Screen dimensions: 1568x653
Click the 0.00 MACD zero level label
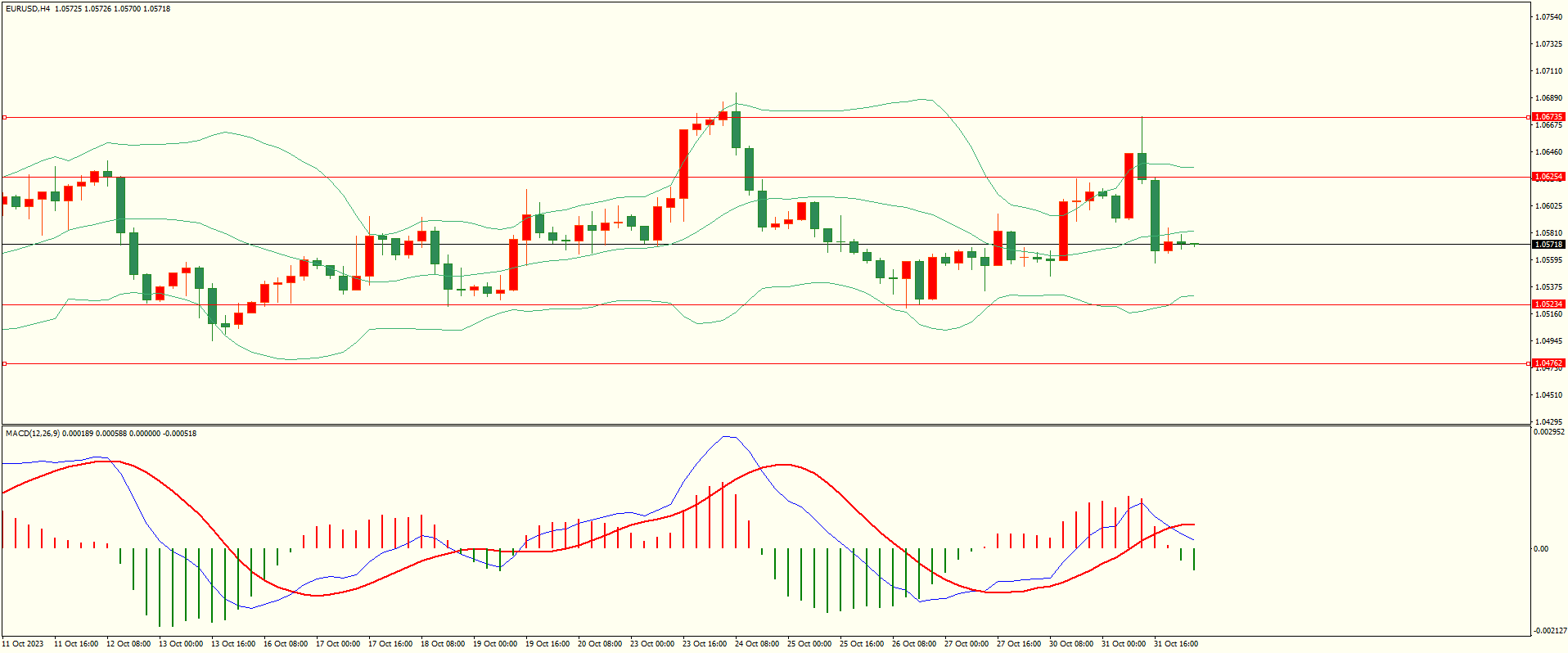[x=1541, y=549]
